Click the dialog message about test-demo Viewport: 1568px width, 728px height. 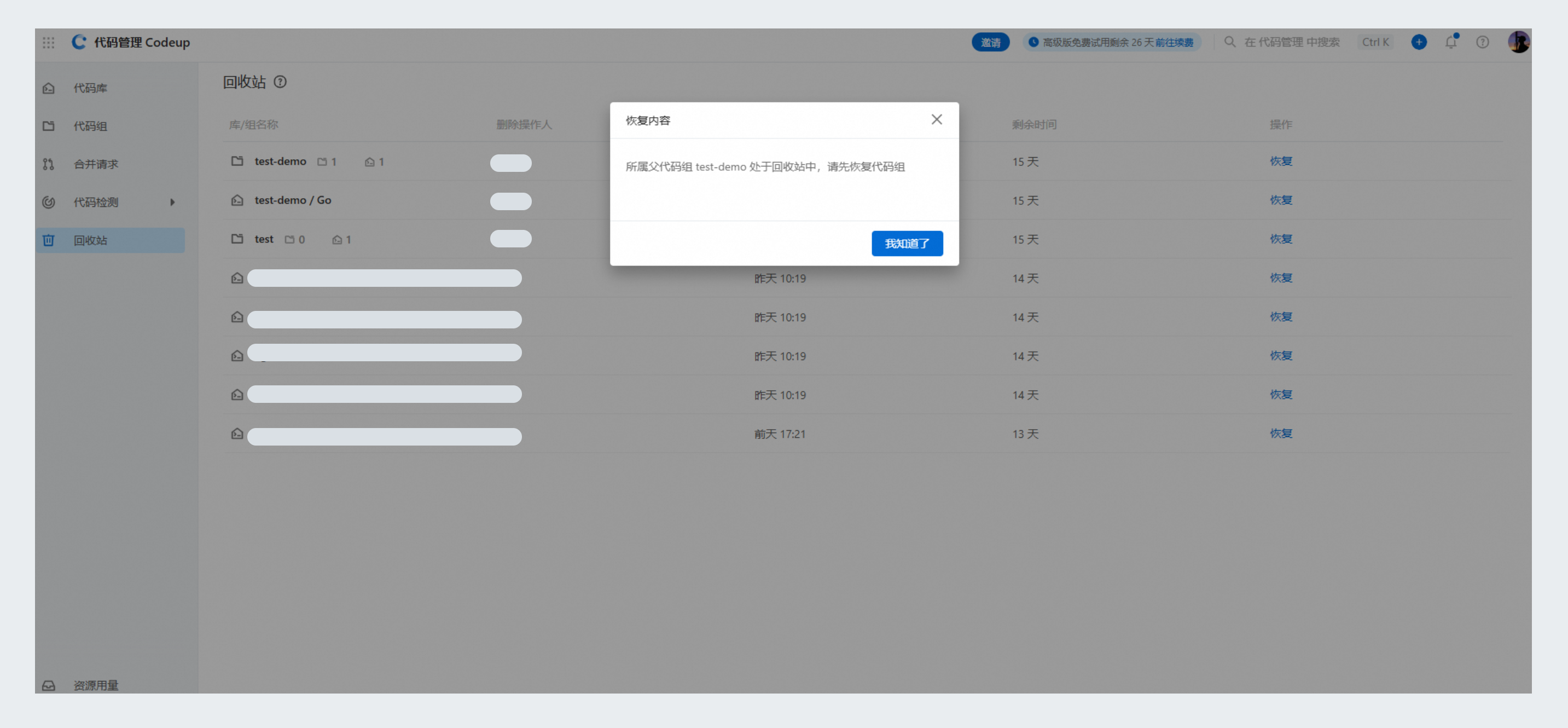pos(765,166)
